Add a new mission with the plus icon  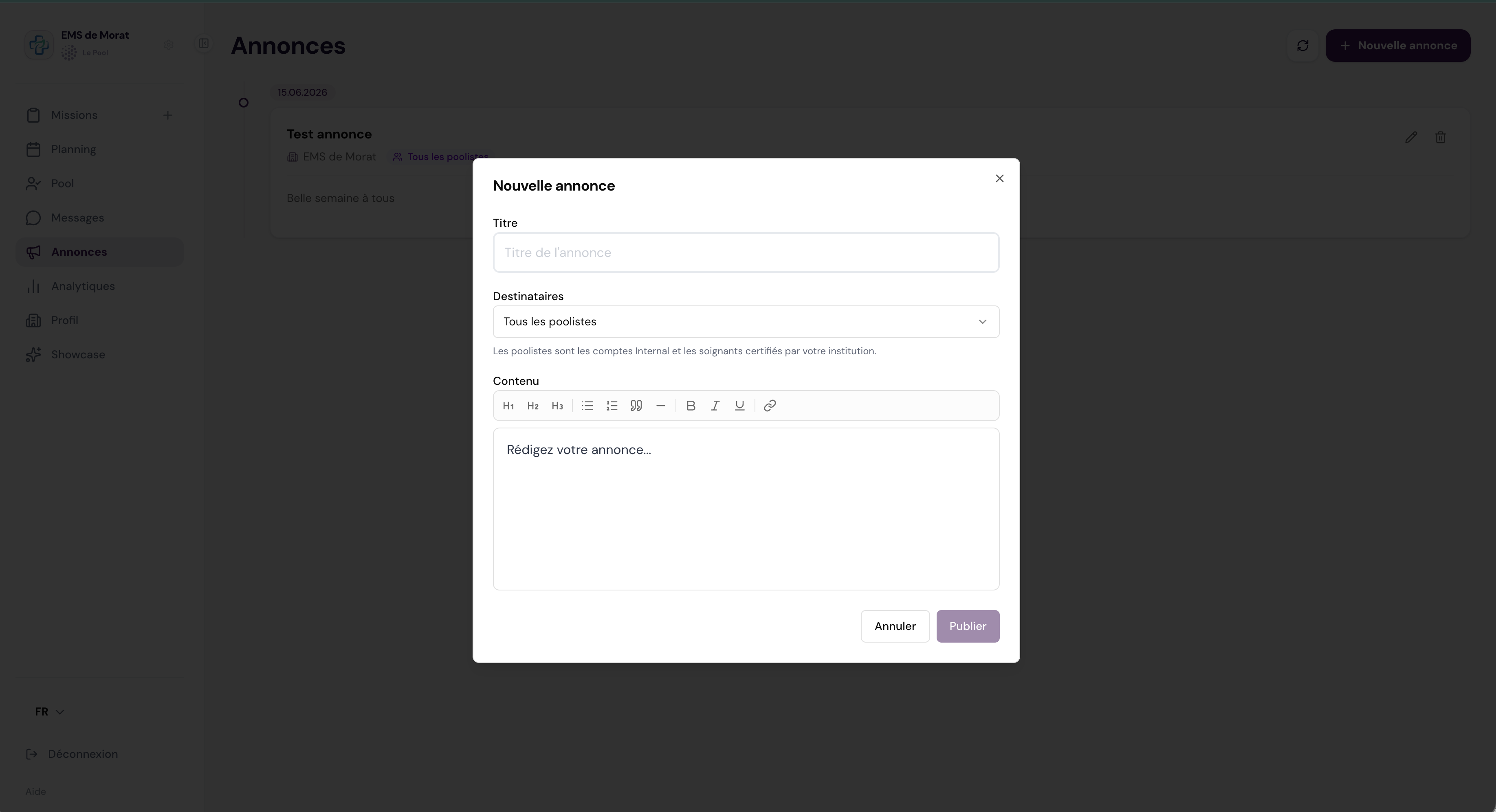[168, 116]
